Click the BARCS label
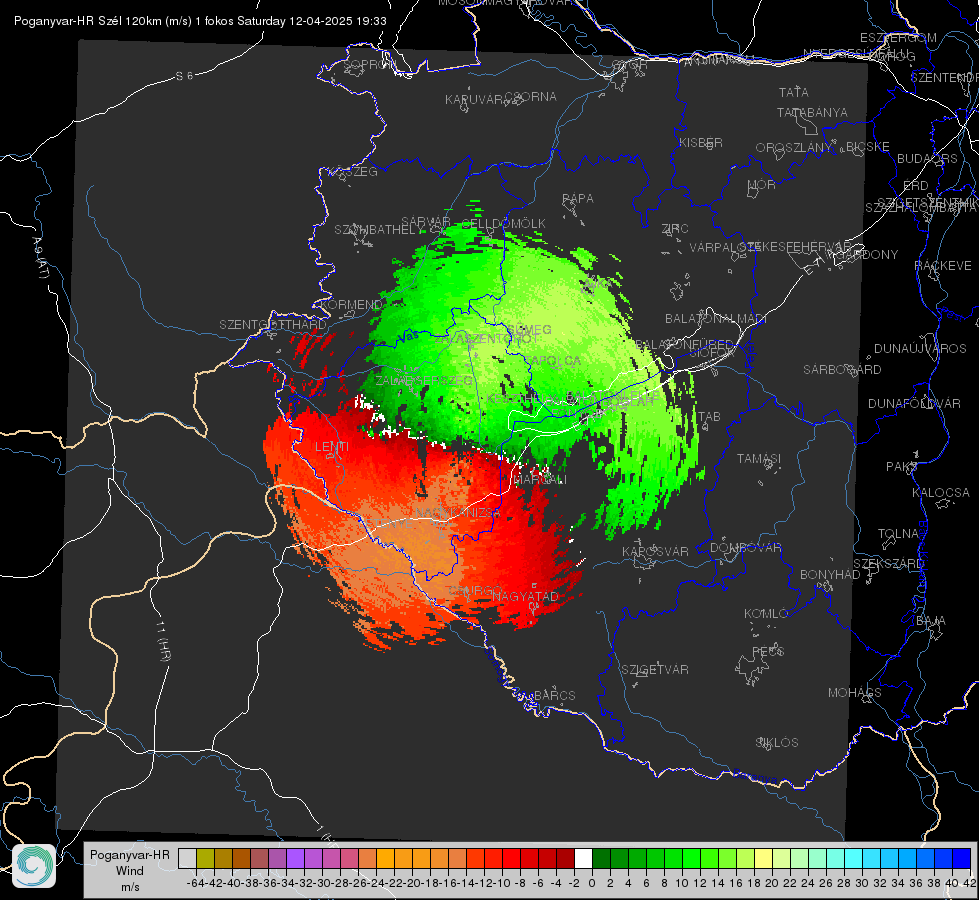 click(555, 695)
